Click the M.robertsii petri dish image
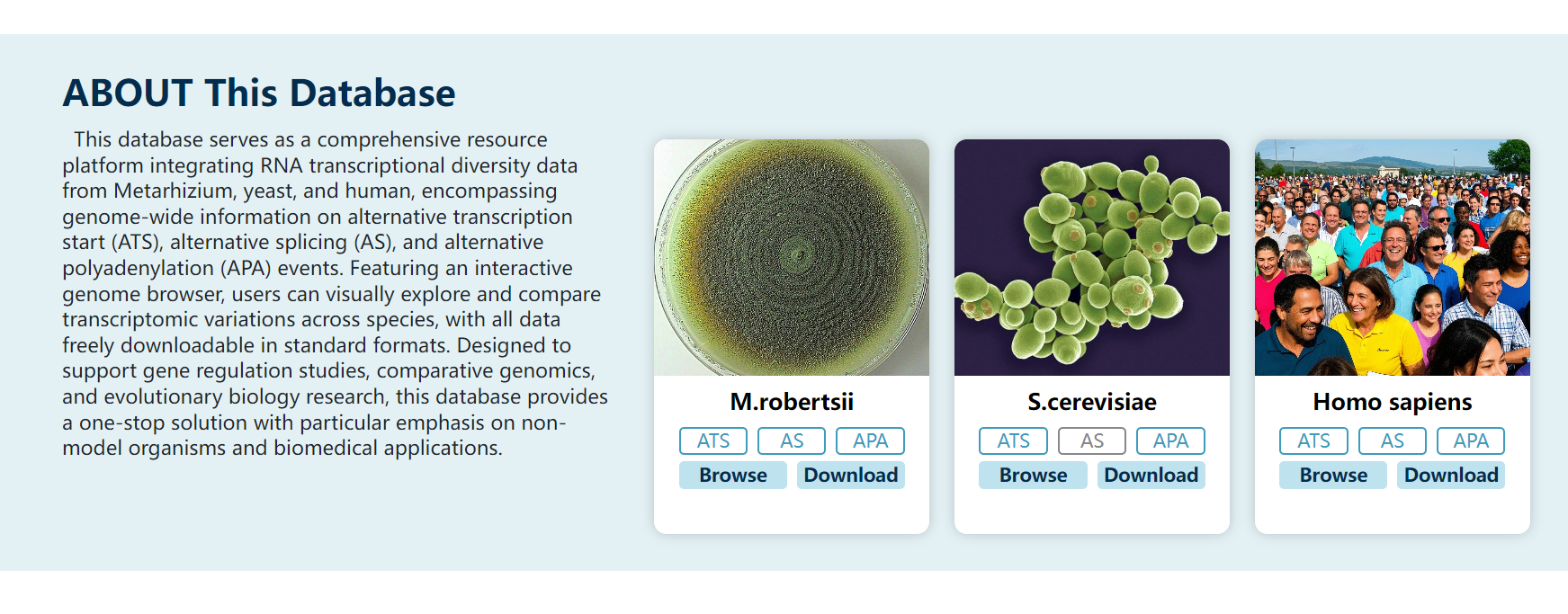1568x614 pixels. click(x=792, y=257)
